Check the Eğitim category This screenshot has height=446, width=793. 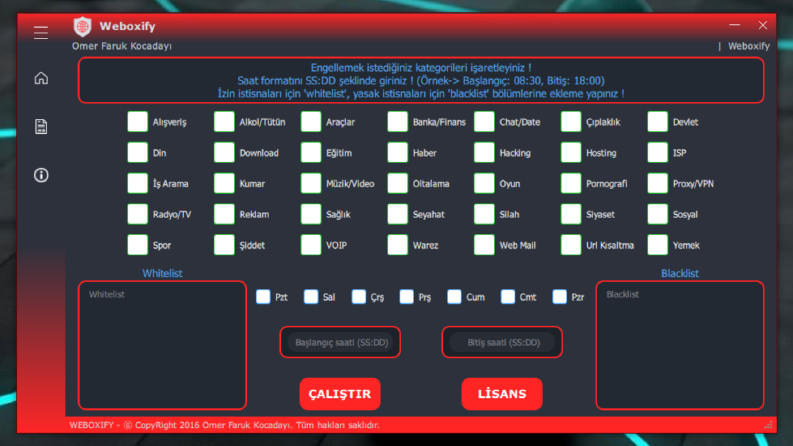pos(311,153)
